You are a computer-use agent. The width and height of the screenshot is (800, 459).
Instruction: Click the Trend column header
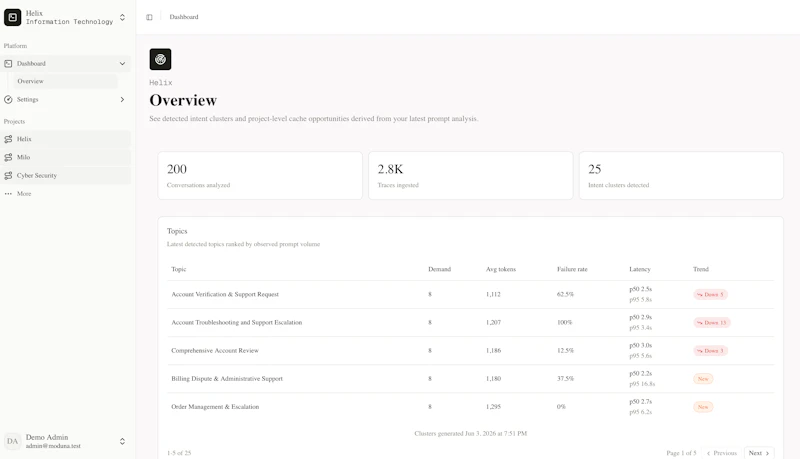pos(701,269)
